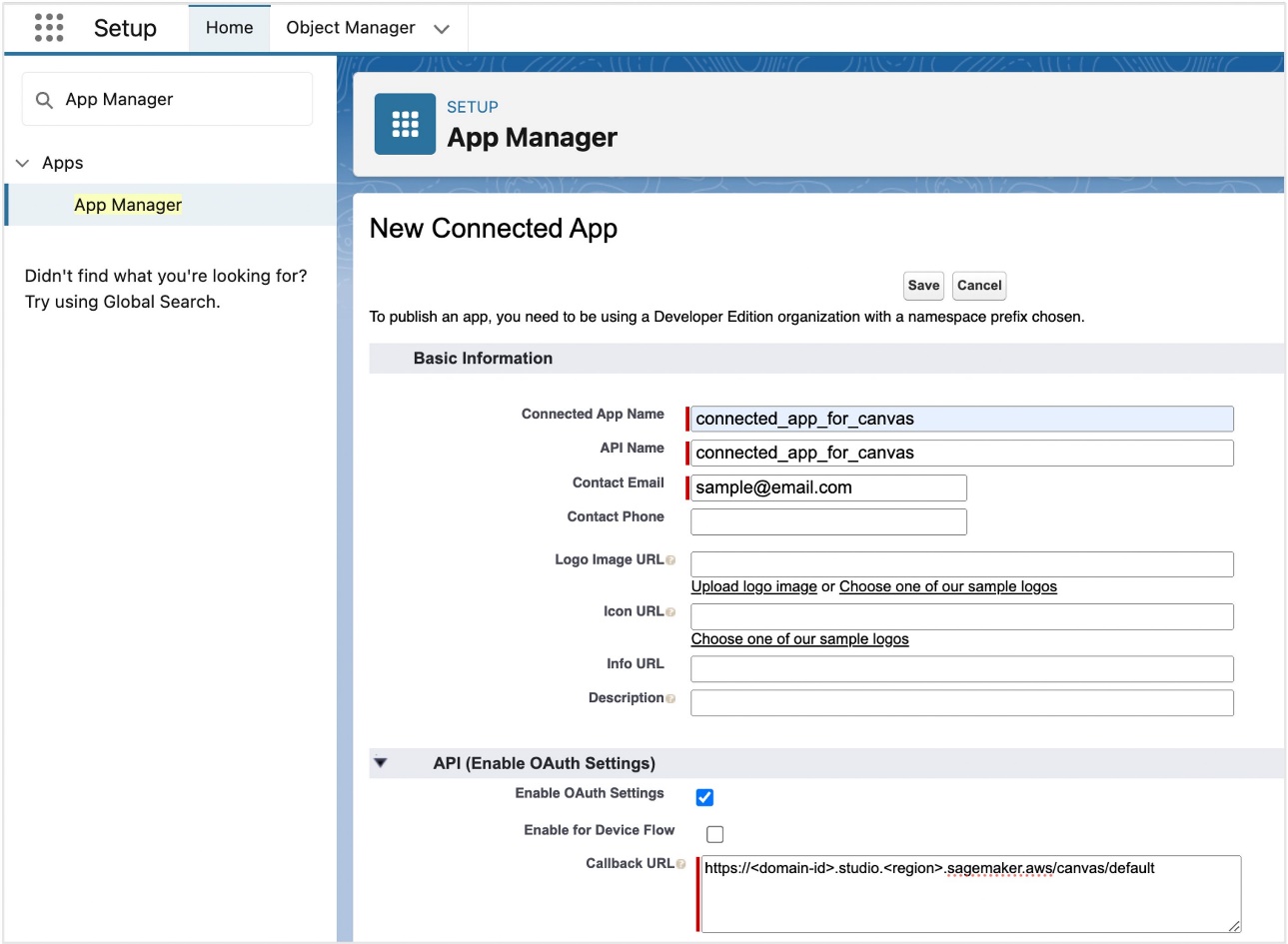Viewport: 1288px width, 944px height.
Task: Click the Logo Image URL field
Action: [x=962, y=564]
